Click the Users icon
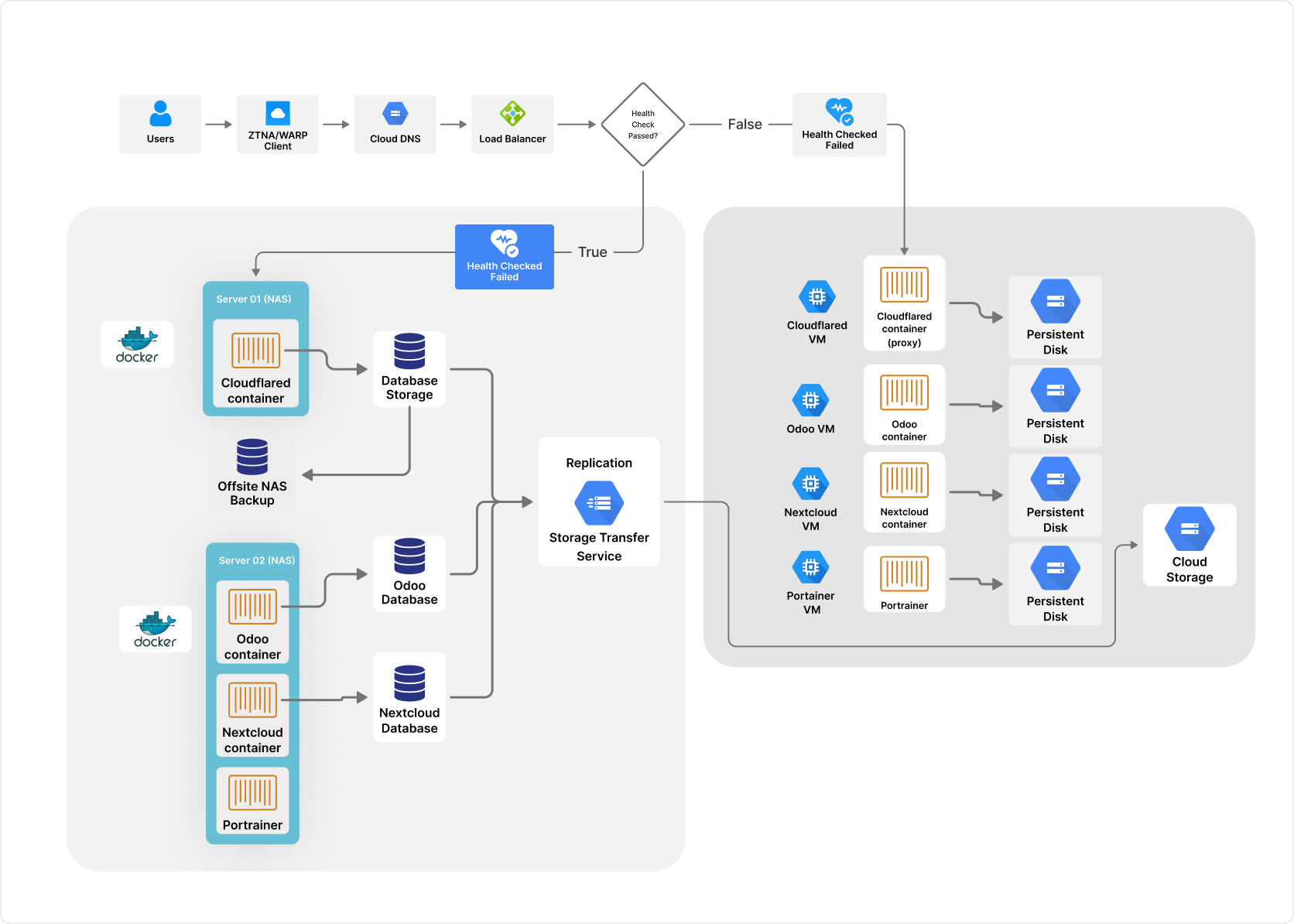The image size is (1294, 924). (160, 114)
